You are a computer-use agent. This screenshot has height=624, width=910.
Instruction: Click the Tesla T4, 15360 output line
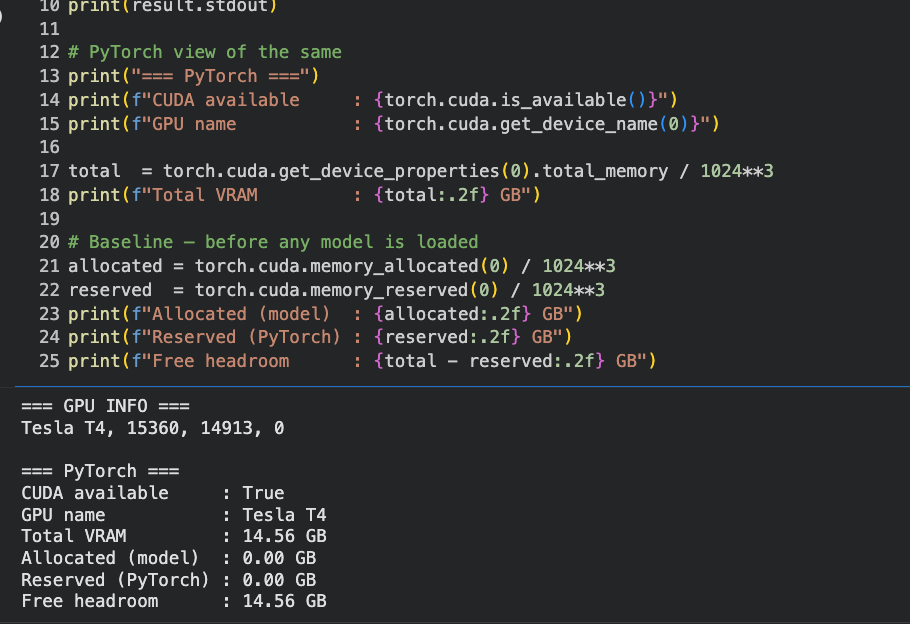click(x=153, y=428)
